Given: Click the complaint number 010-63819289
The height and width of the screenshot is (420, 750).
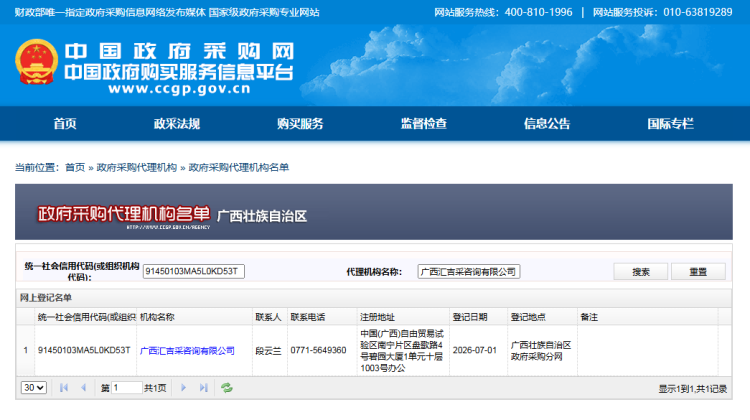Looking at the screenshot, I should [698, 12].
